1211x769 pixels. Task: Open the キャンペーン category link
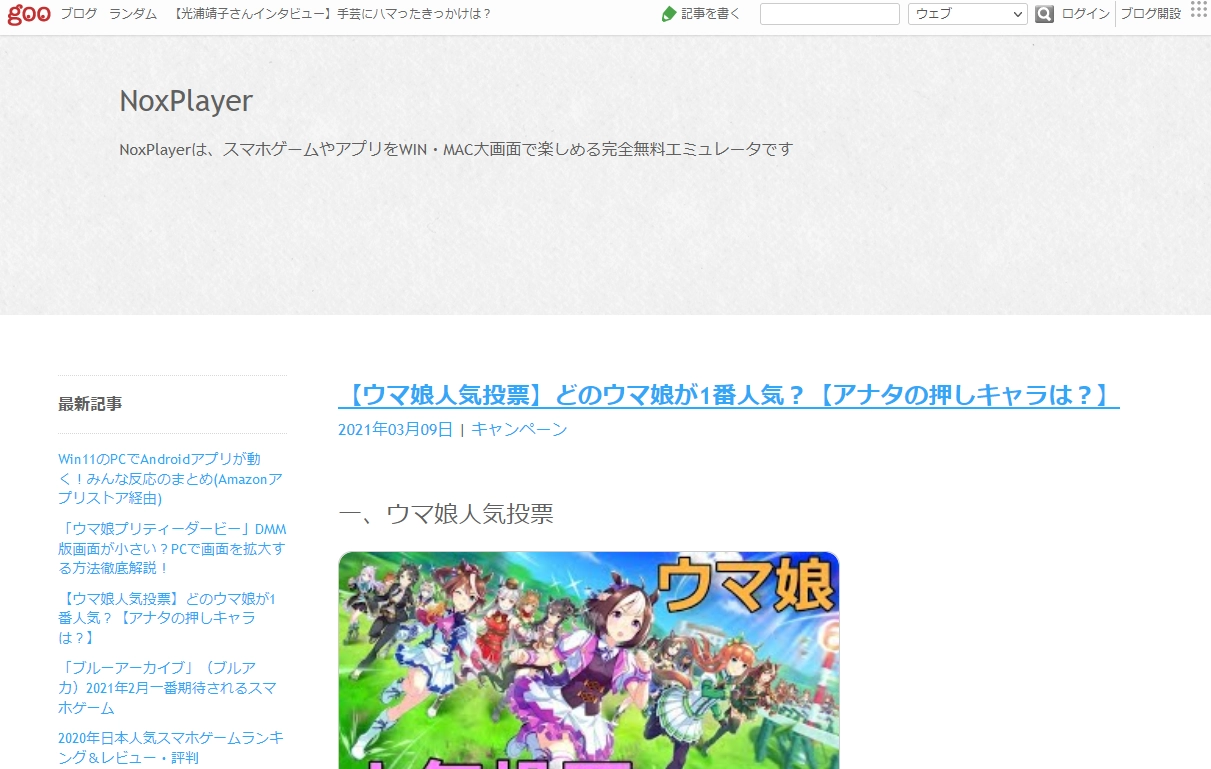(519, 429)
